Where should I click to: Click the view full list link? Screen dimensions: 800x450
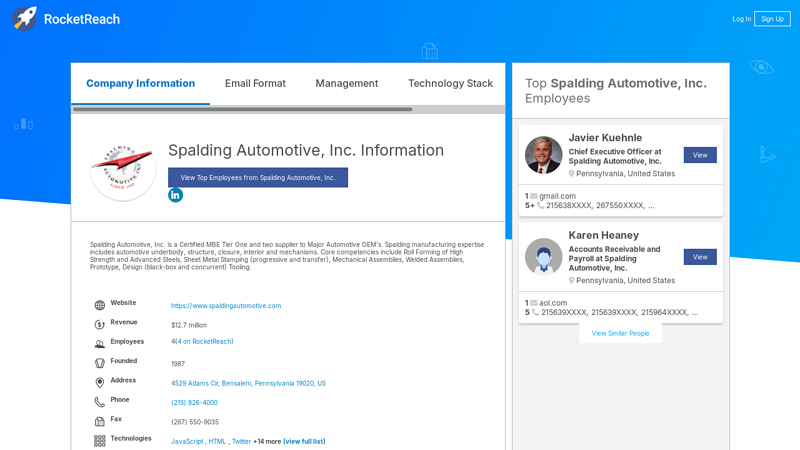coord(305,441)
